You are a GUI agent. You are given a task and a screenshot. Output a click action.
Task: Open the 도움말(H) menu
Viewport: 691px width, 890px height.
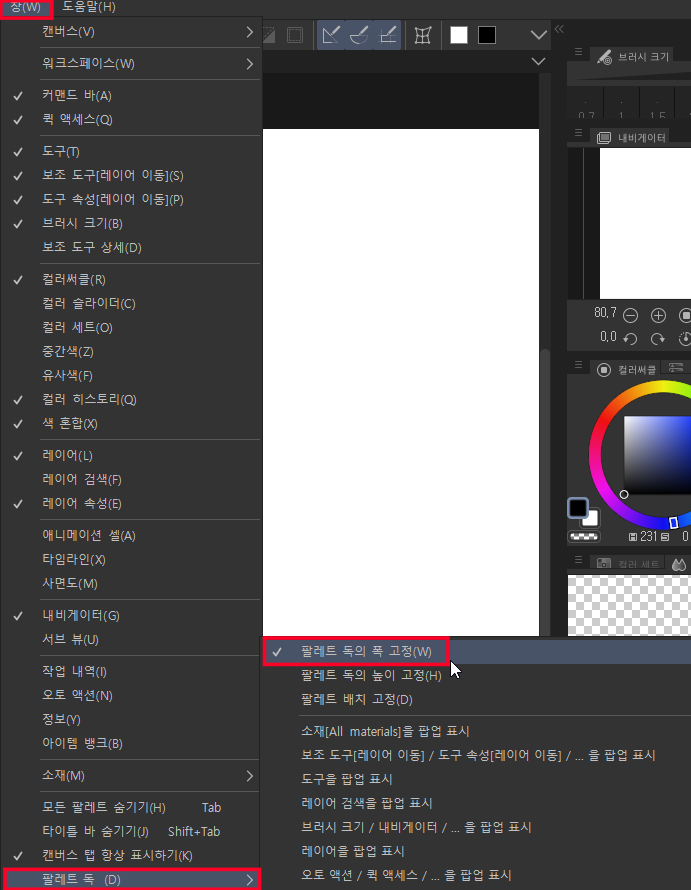(89, 7)
